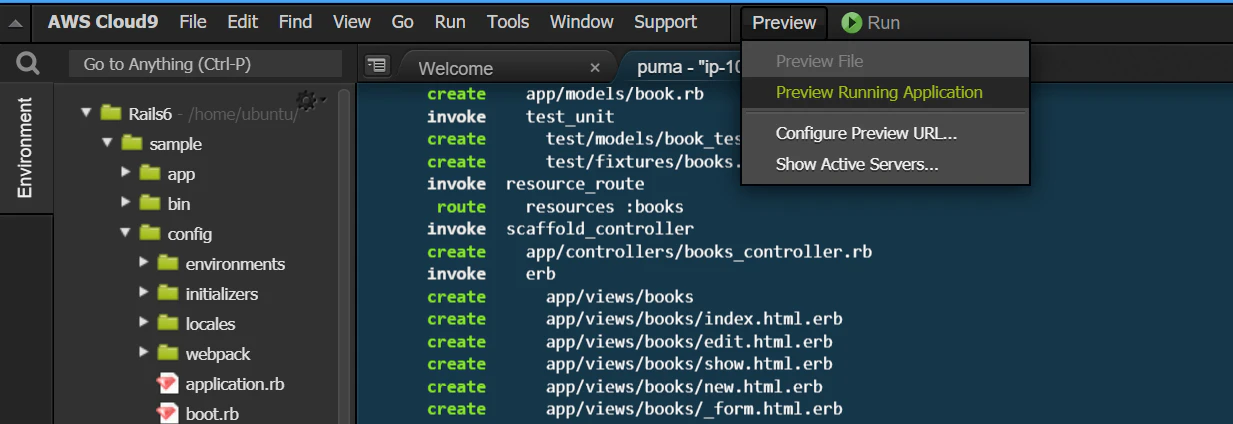Click the Ruby icon of boot.rb

[168, 413]
